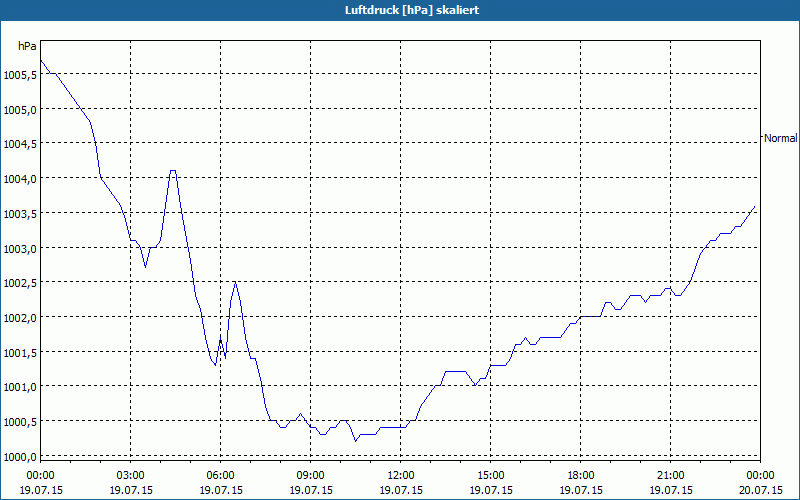Select the '1005,0' y-axis value
800x500 pixels.
20,110
